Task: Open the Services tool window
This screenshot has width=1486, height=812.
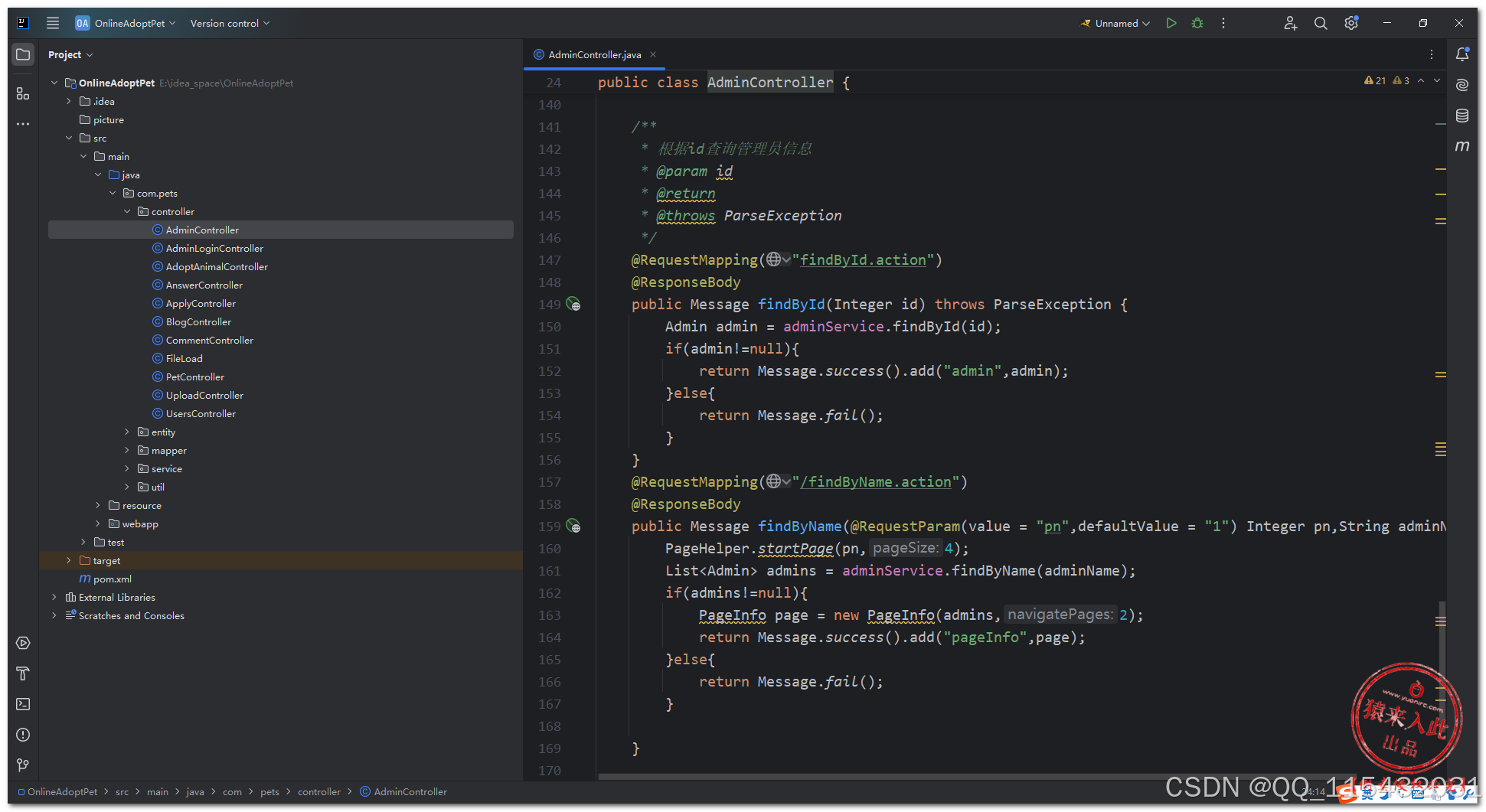Action: click(23, 643)
